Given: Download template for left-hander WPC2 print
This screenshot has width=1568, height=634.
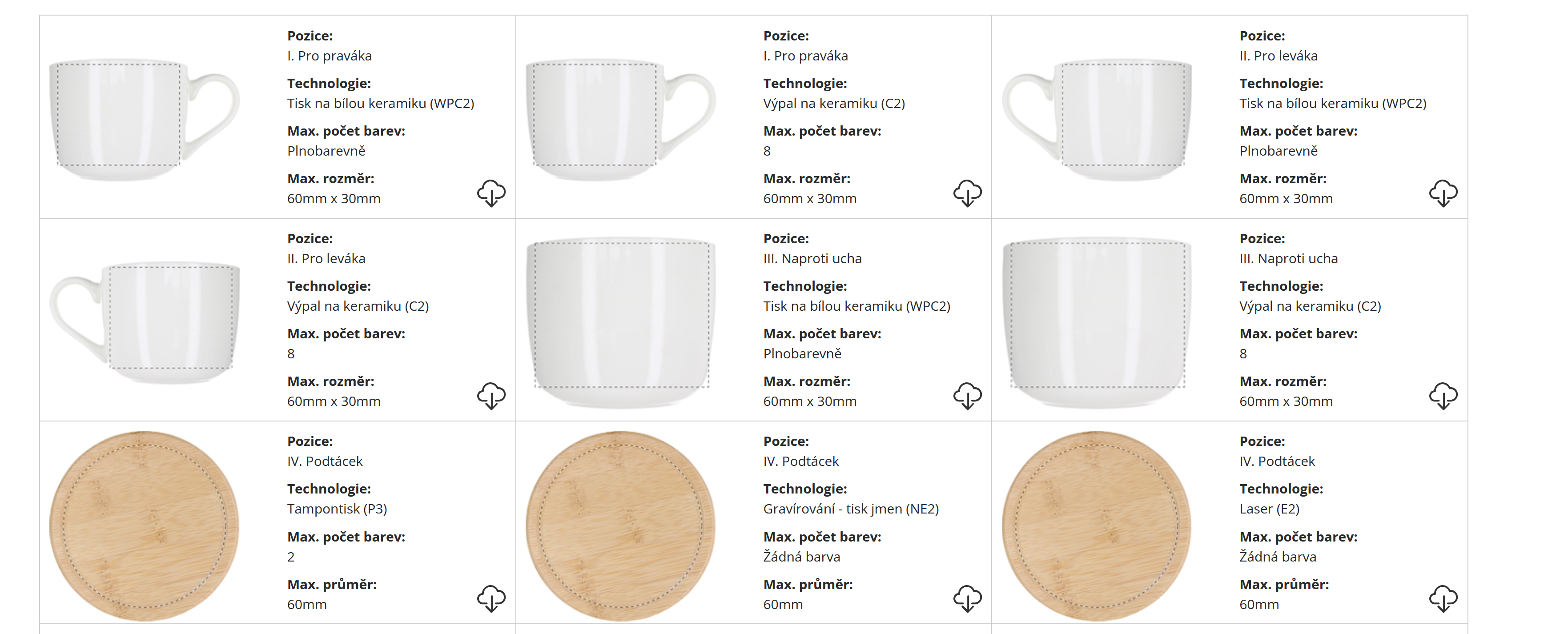Looking at the screenshot, I should (1443, 193).
